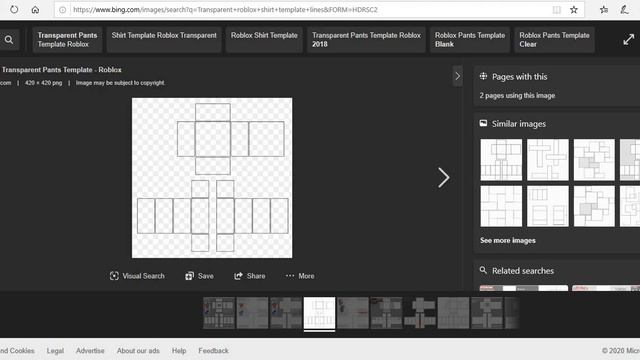Select Transparent Pants Template Roblox 2018 suggestion

point(366,40)
